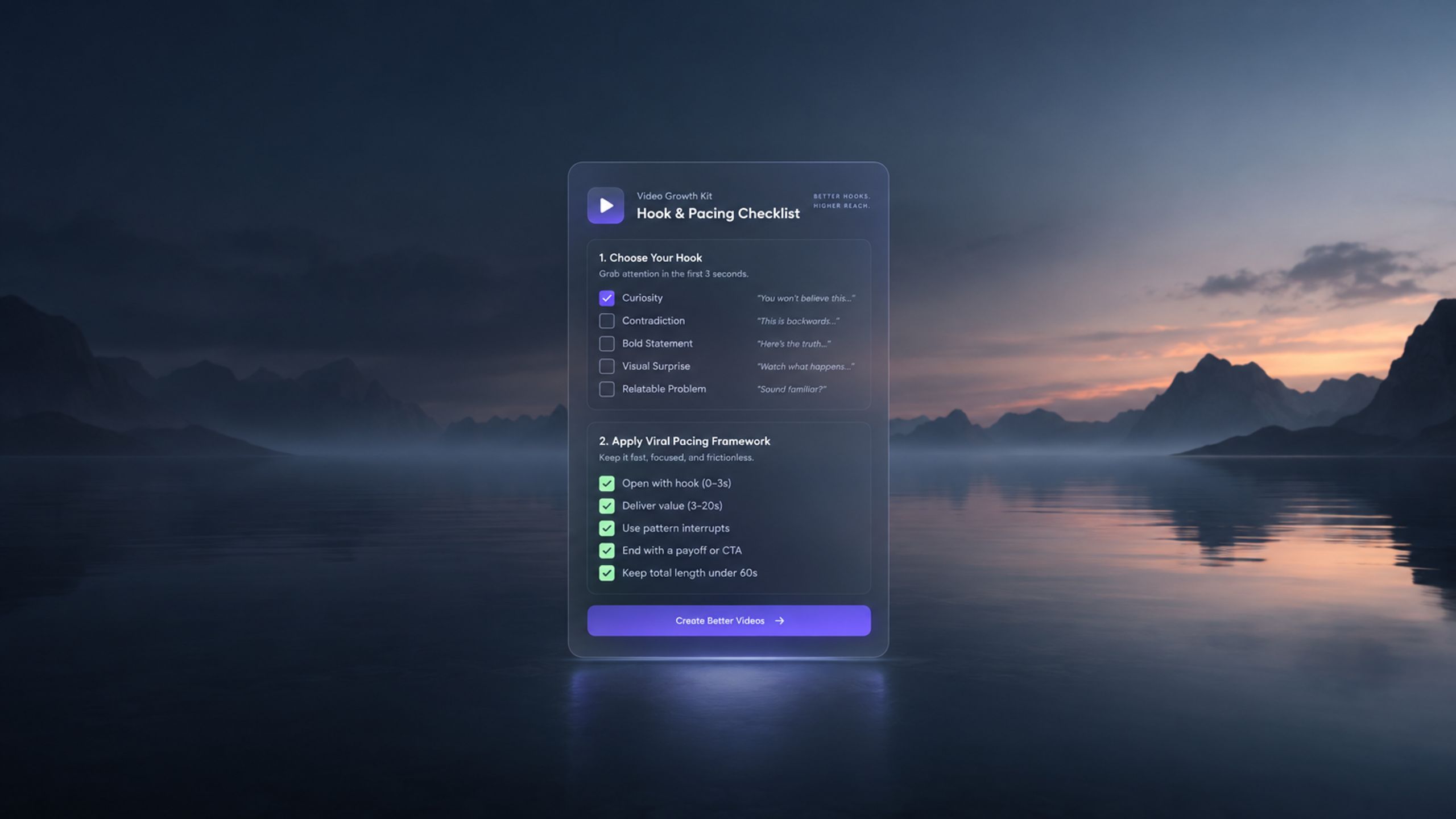The height and width of the screenshot is (819, 1456).
Task: Toggle End with a payoff or CTA
Action: pyautogui.click(x=607, y=551)
